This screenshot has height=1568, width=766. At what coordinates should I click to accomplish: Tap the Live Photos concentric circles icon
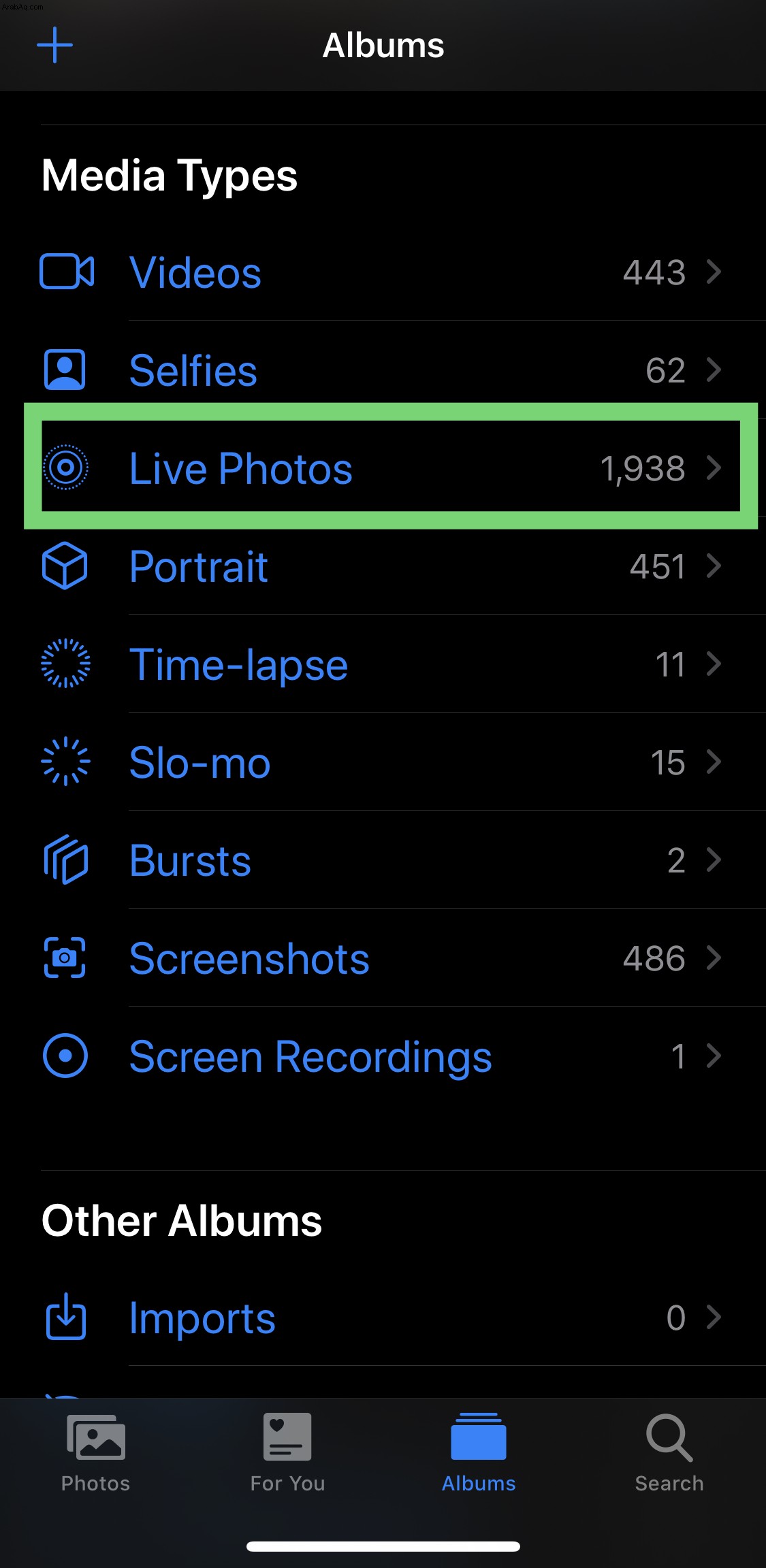[65, 468]
